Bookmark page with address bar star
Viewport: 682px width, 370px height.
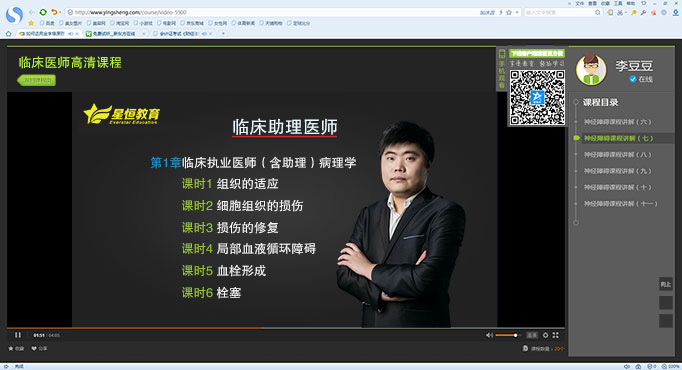point(509,13)
